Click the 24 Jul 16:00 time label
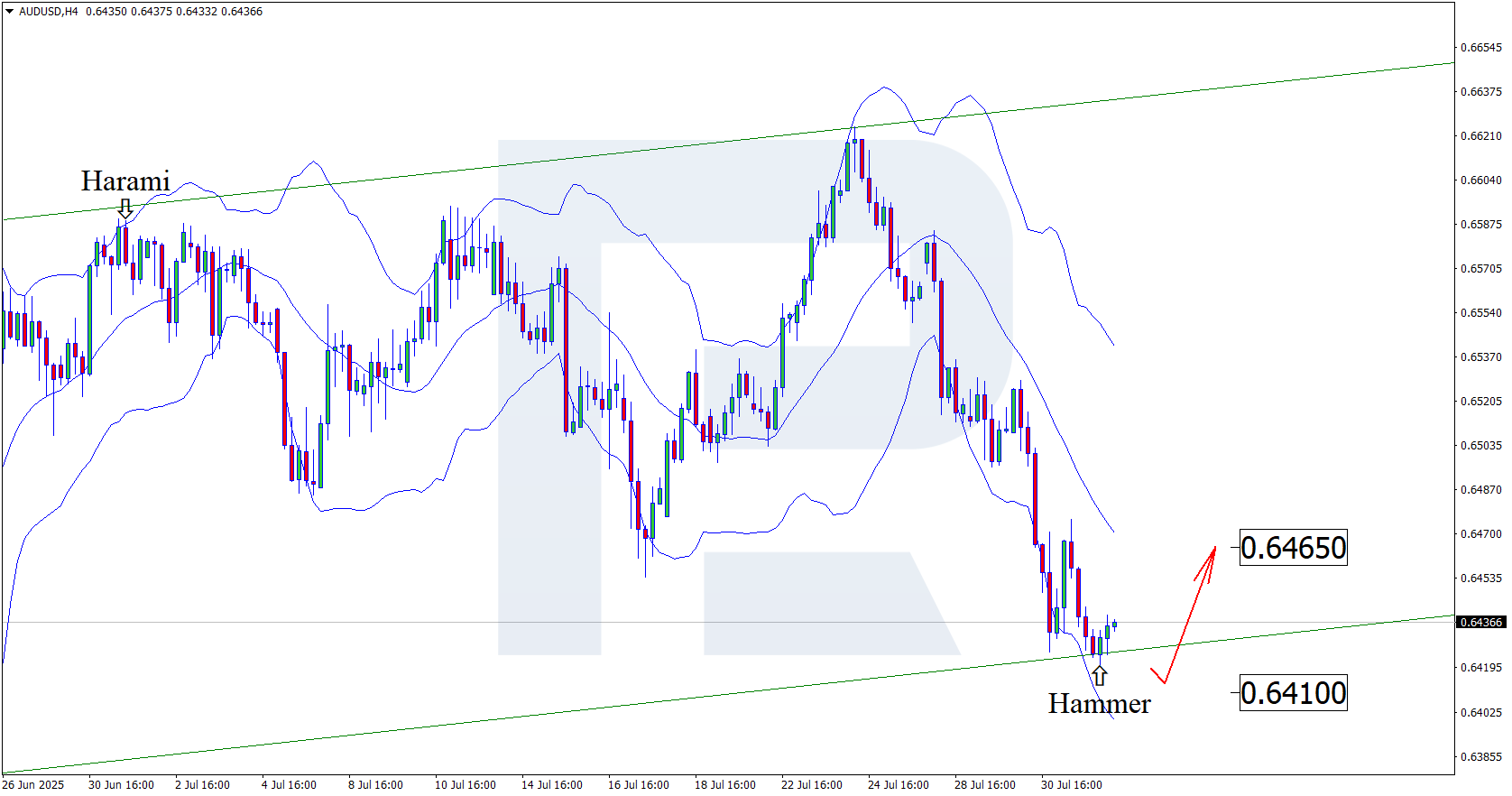Screen dimensions: 1512x796 coord(899,785)
